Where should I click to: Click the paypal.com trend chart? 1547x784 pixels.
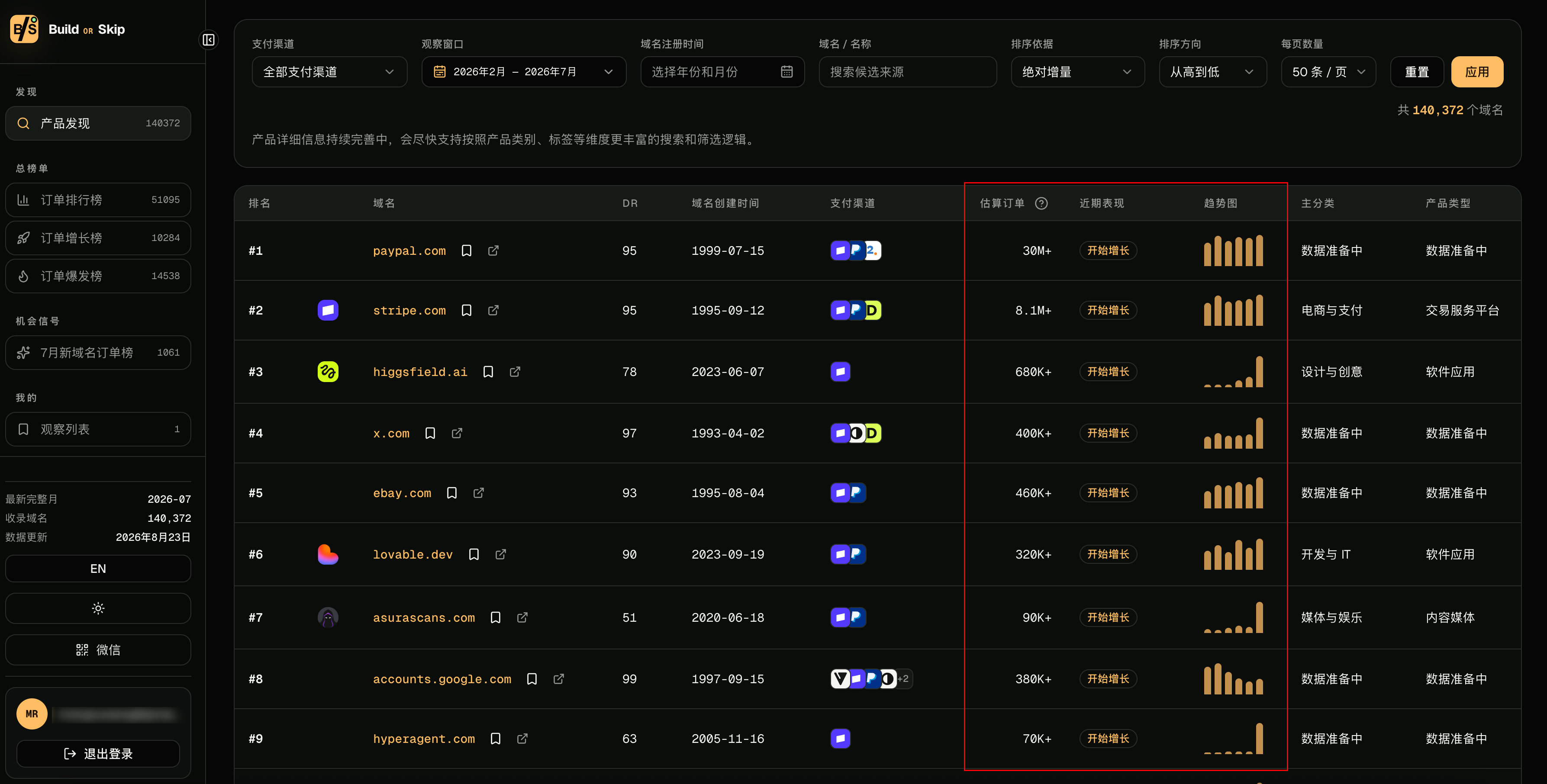point(1234,251)
